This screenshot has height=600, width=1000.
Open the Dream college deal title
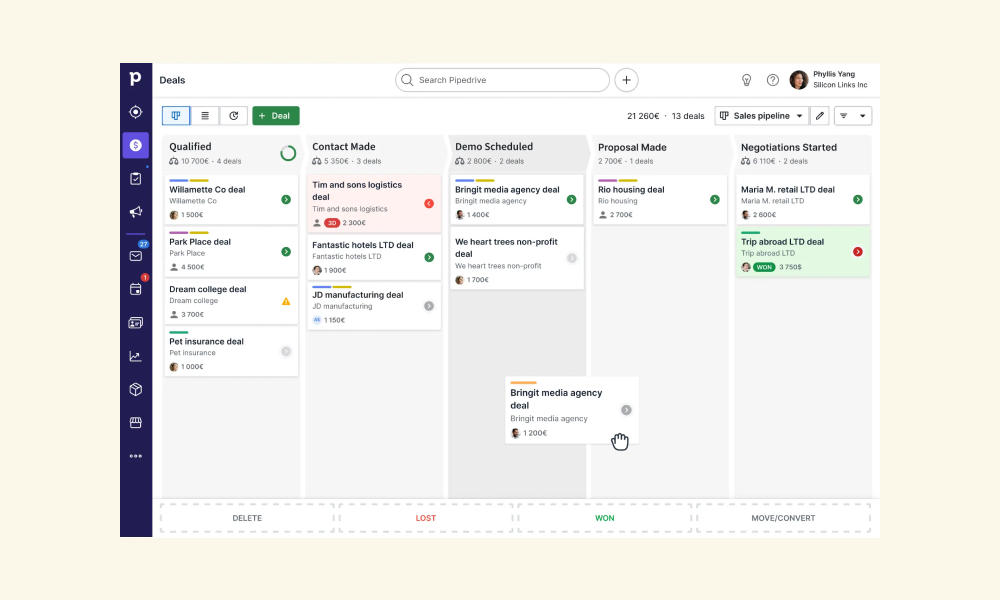(x=207, y=289)
